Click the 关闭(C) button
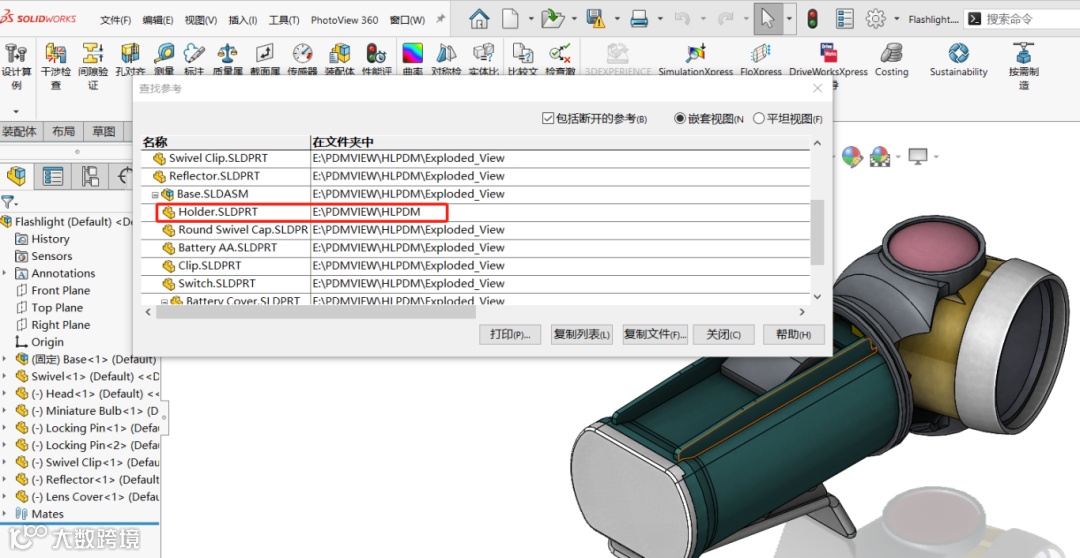Image resolution: width=1080 pixels, height=558 pixels. click(x=723, y=334)
